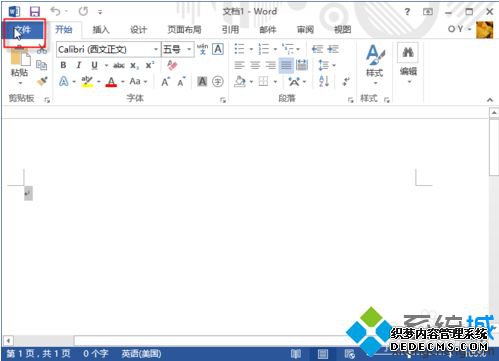Image resolution: width=499 pixels, height=361 pixels.
Task: Apply yellow text highlight color
Action: 87,82
